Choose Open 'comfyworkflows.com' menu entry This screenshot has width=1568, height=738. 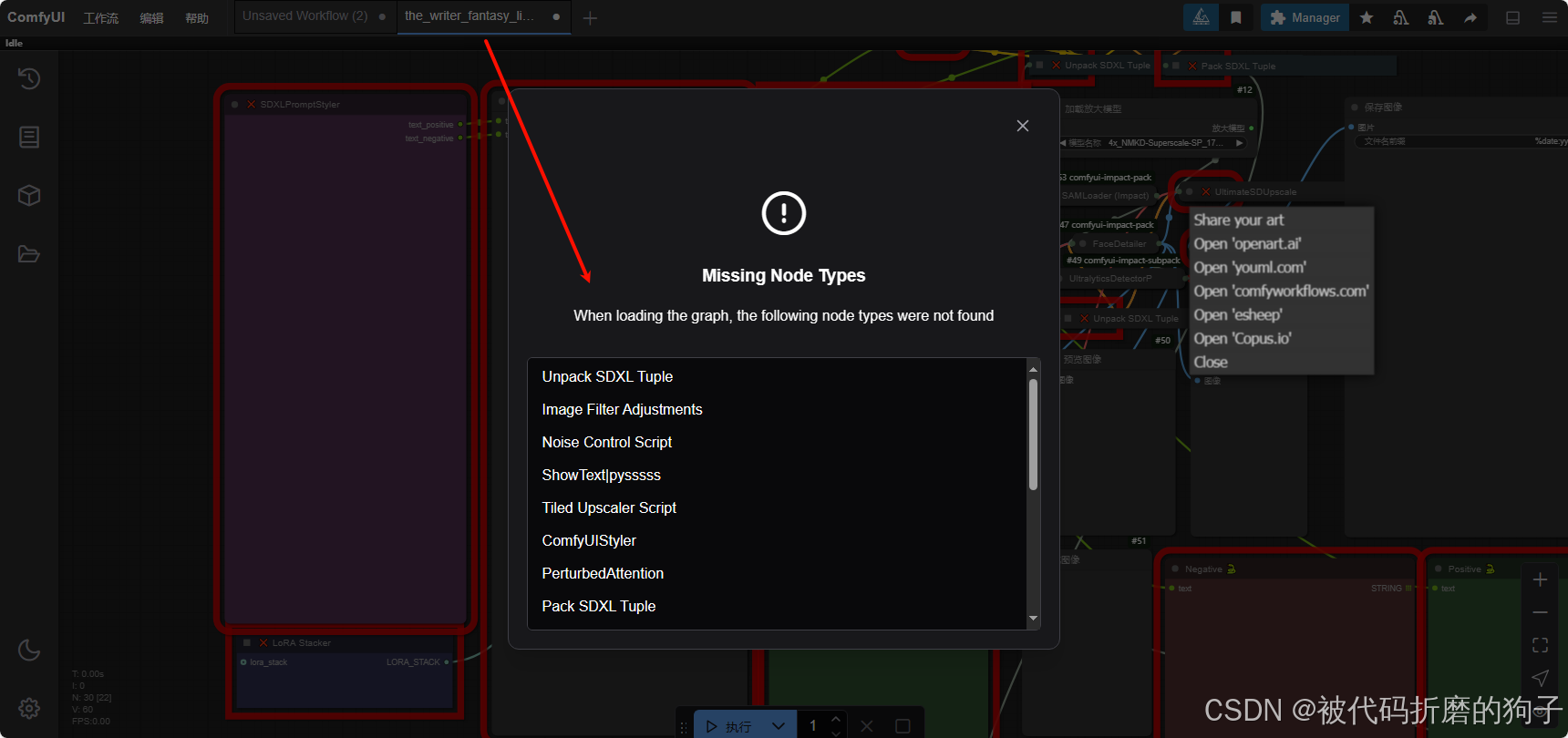[1282, 291]
